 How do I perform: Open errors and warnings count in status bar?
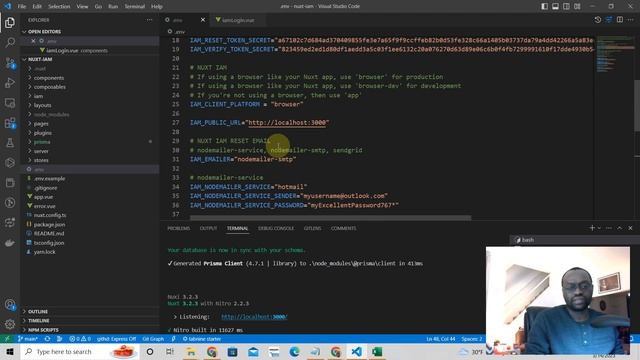click(x=80, y=339)
